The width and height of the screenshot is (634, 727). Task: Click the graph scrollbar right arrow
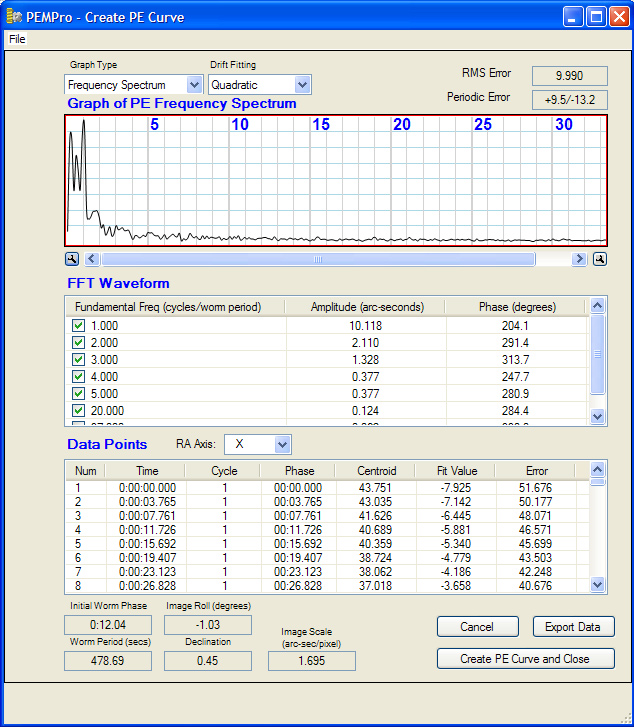(x=579, y=259)
